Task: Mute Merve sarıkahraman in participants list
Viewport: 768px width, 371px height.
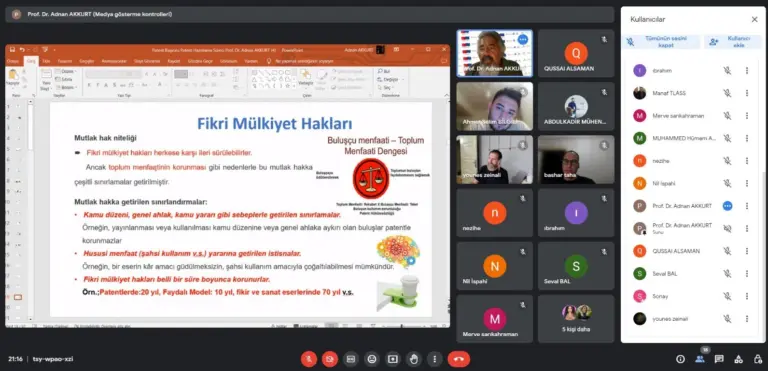Action: (x=727, y=116)
